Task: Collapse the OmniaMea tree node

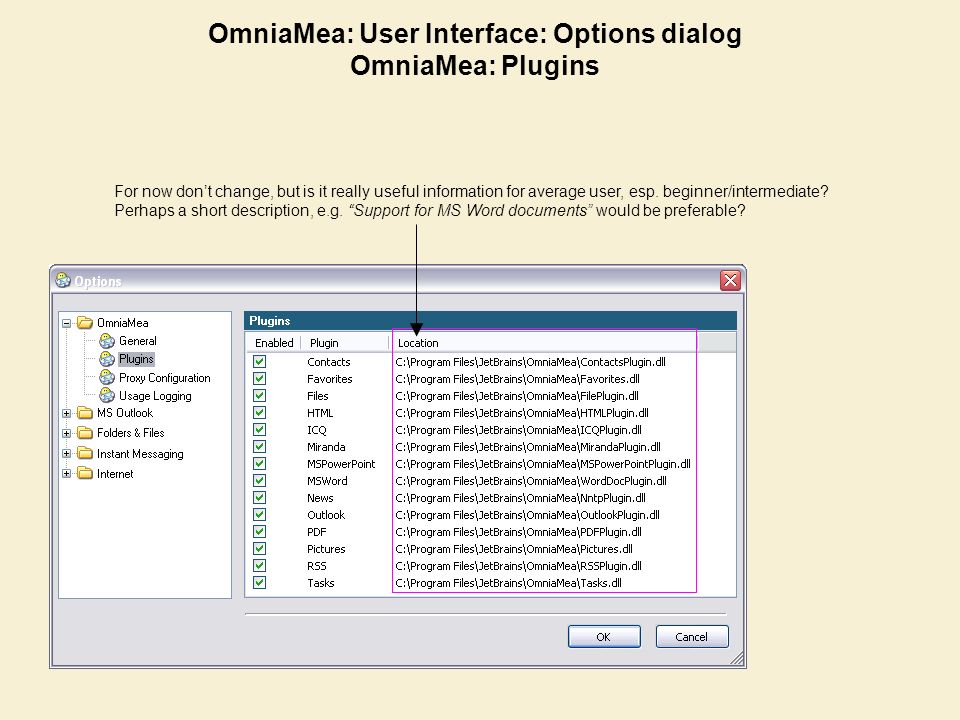Action: 67,323
